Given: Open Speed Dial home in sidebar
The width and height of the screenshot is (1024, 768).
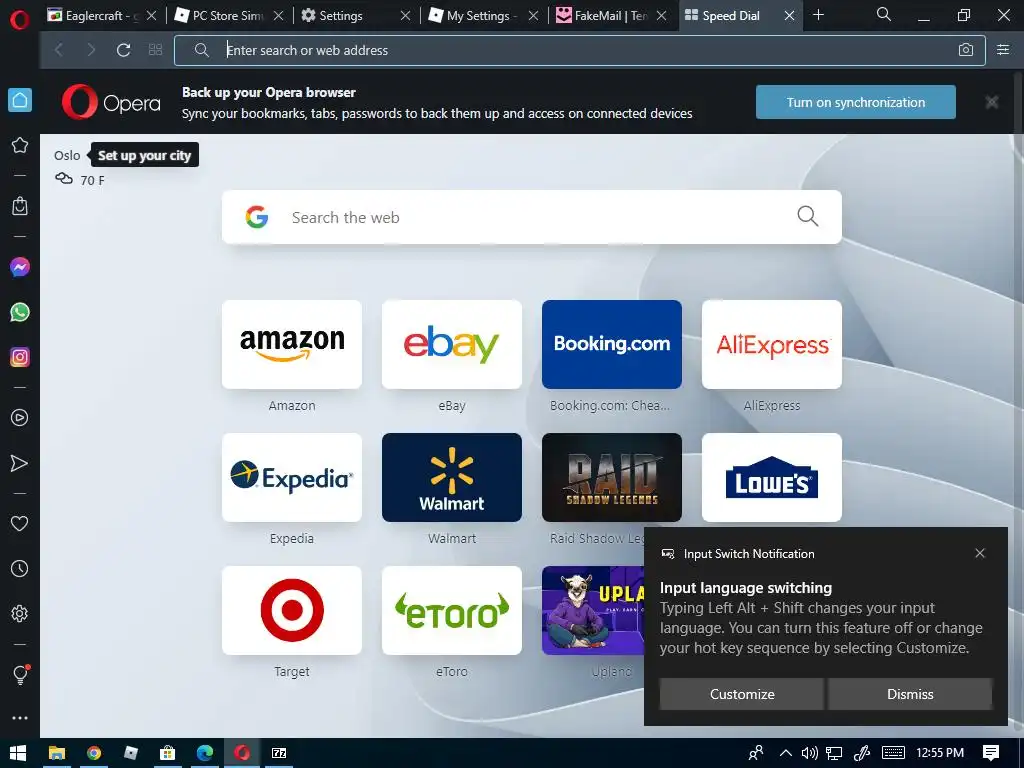Looking at the screenshot, I should (x=20, y=100).
